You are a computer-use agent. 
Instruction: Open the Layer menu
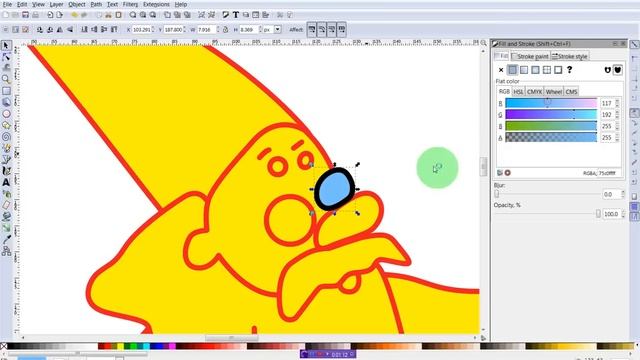coord(56,4)
